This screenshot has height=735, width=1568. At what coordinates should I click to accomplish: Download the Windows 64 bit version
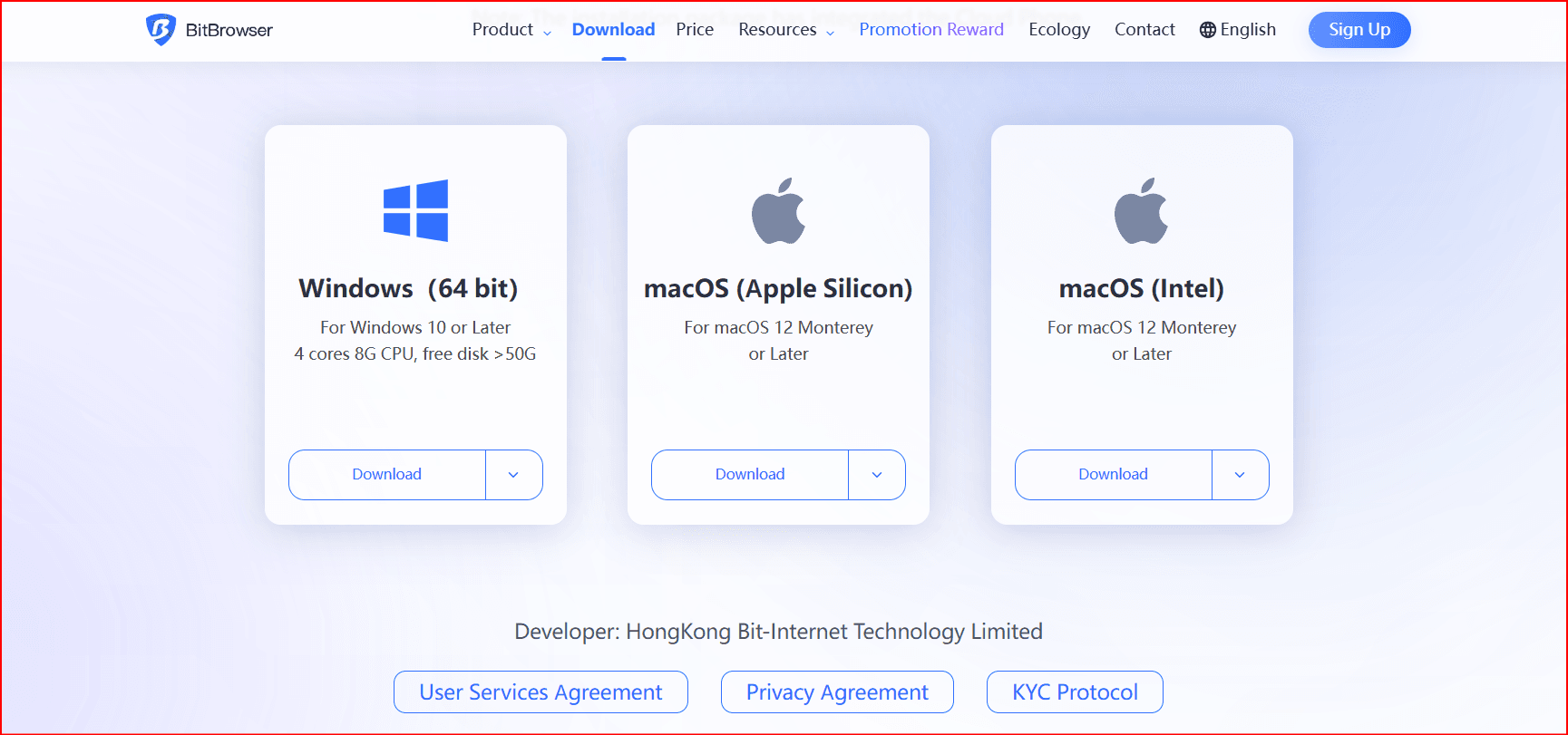pos(387,475)
